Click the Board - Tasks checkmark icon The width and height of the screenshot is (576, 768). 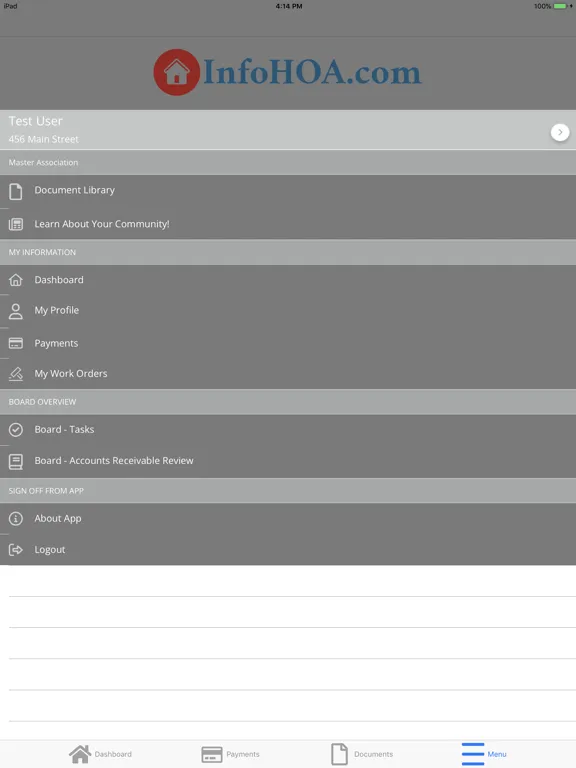16,430
